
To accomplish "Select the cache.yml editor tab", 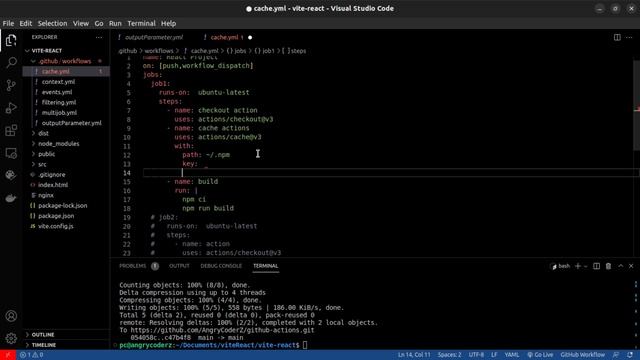I will [x=224, y=38].
